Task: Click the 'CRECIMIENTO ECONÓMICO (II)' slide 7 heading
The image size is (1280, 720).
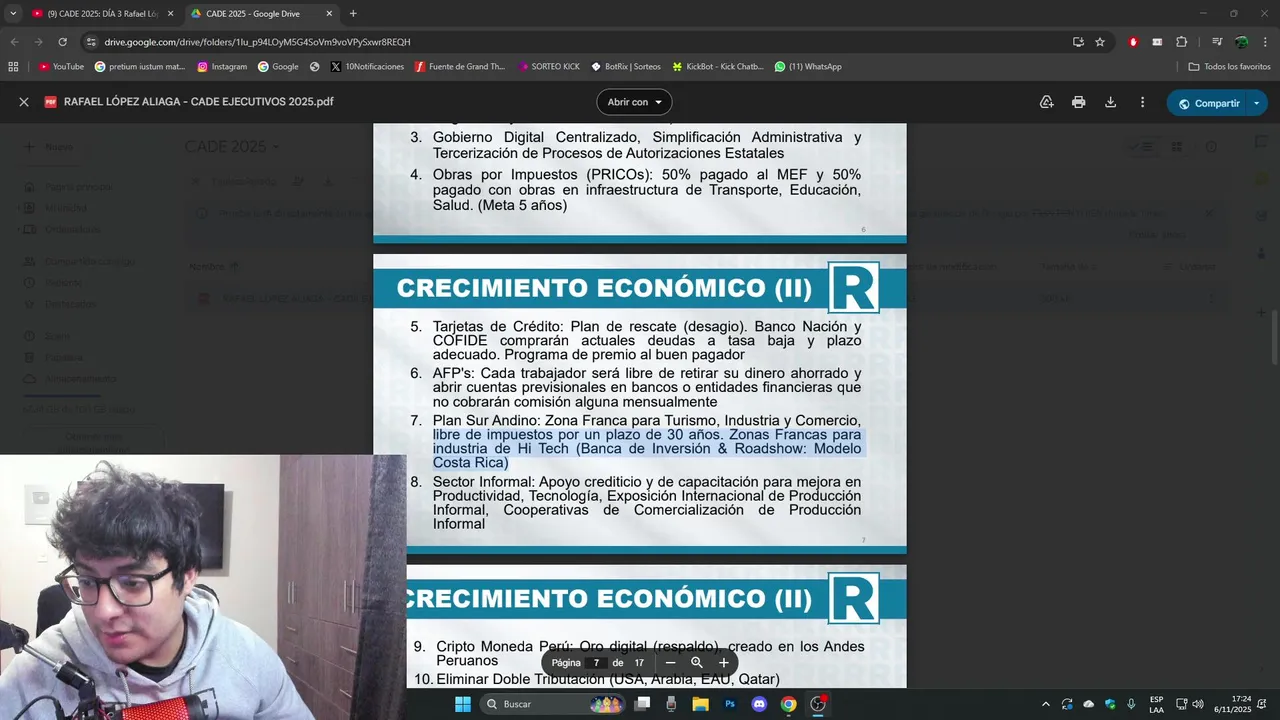Action: click(604, 288)
